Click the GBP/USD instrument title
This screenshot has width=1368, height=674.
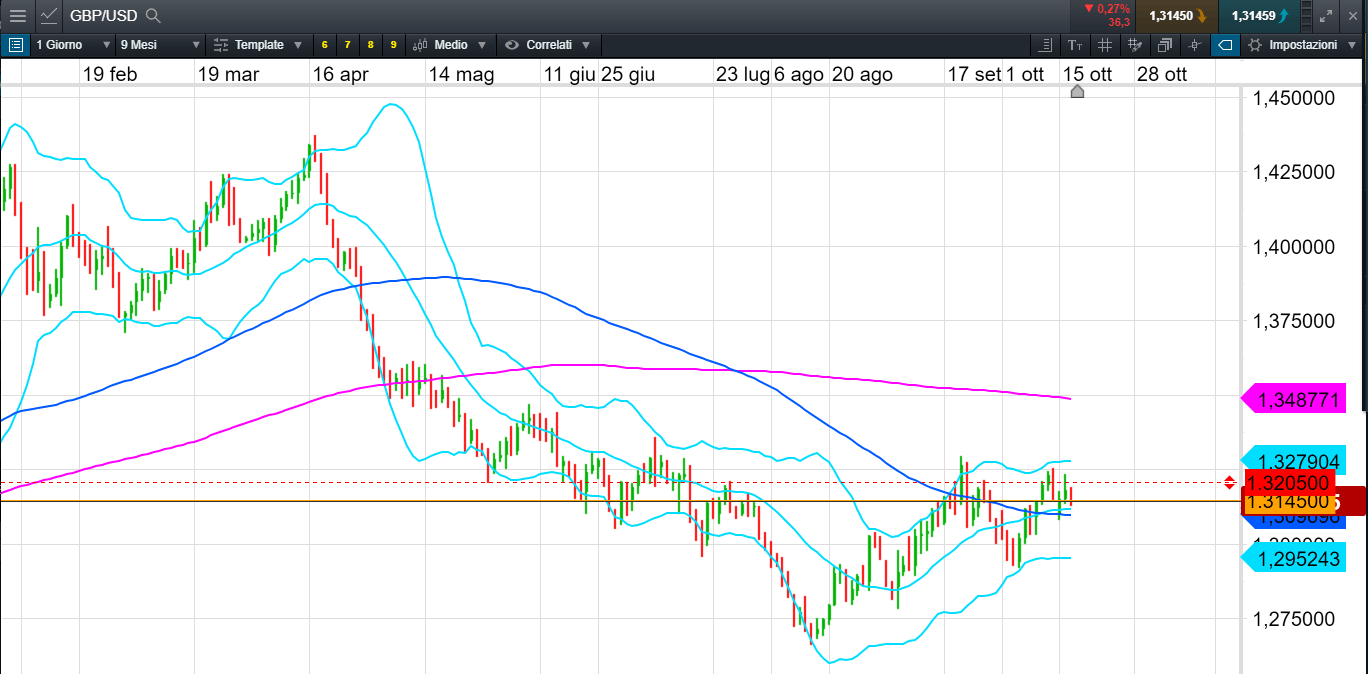pos(103,16)
